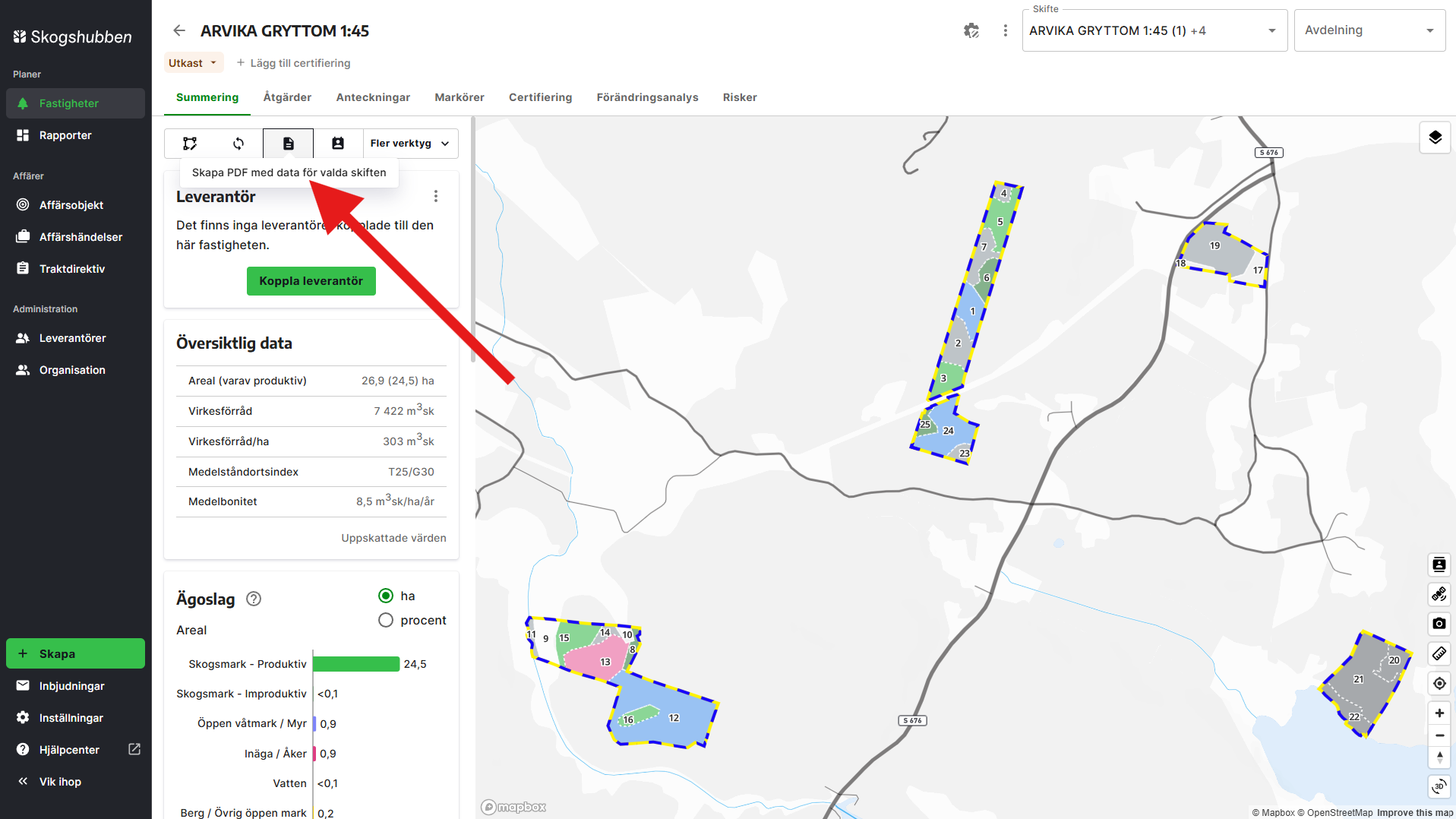Screen dimensions: 1456x819
Task: Open the Improve this map link
Action: [x=1415, y=813]
